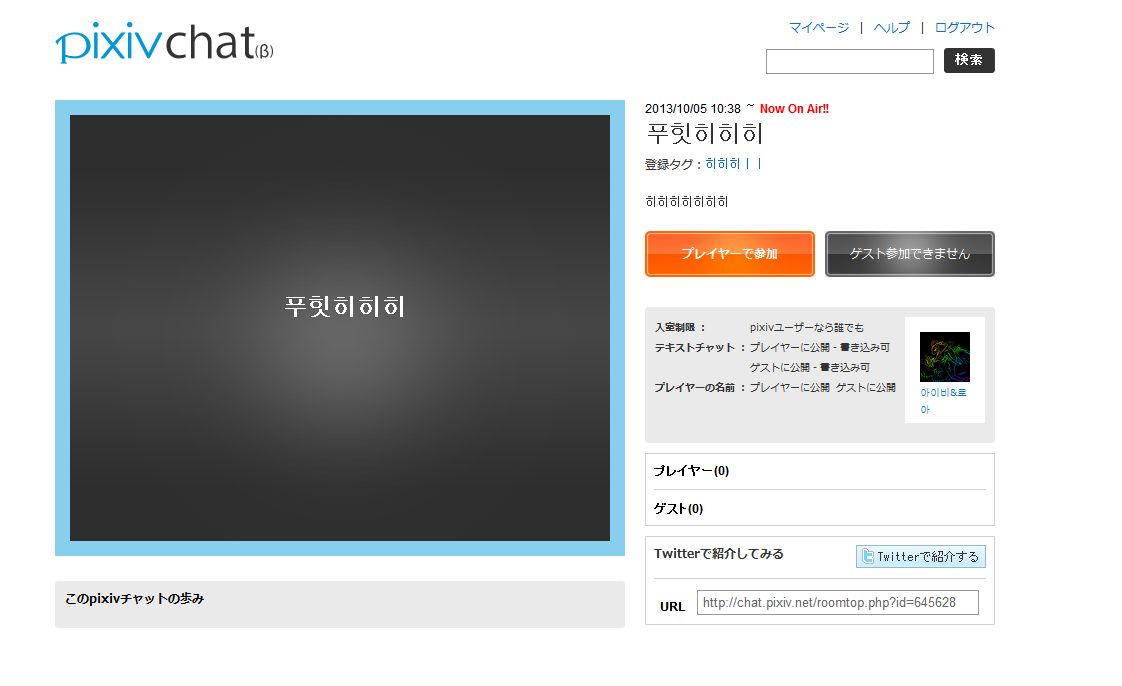
Task: Click ログアウト to log out
Action: (964, 28)
